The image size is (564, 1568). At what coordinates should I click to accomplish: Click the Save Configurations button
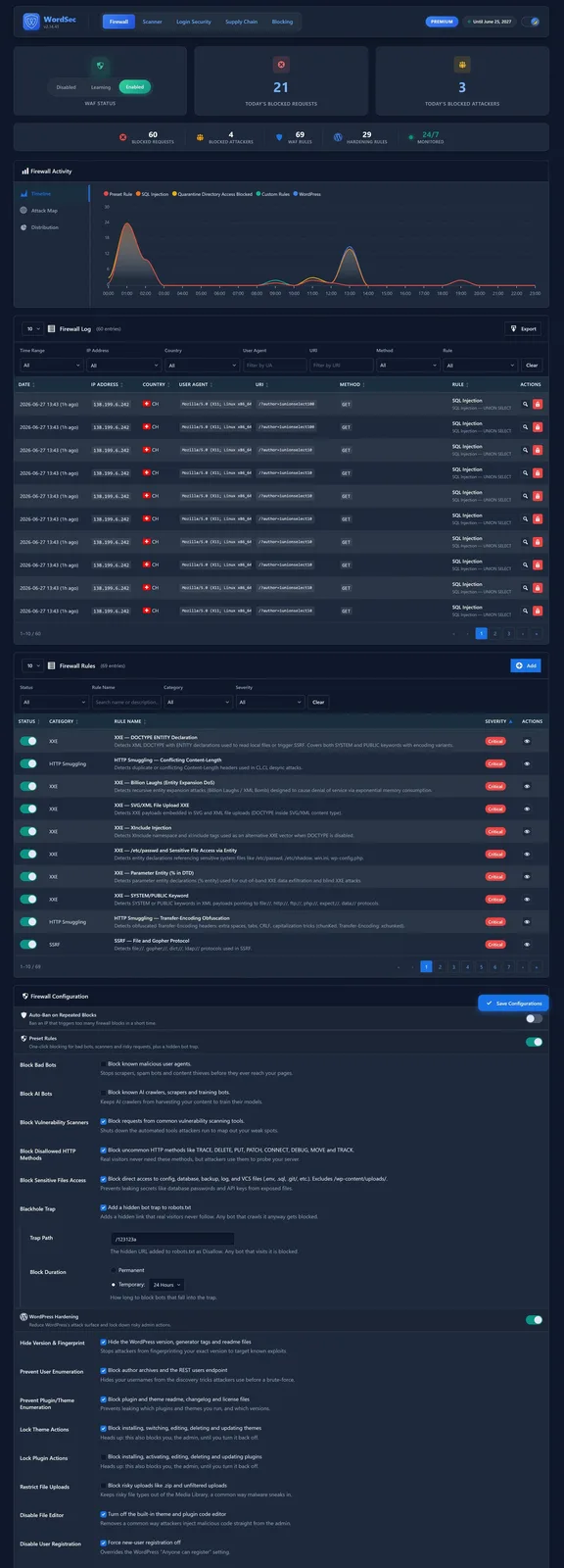pos(513,1004)
